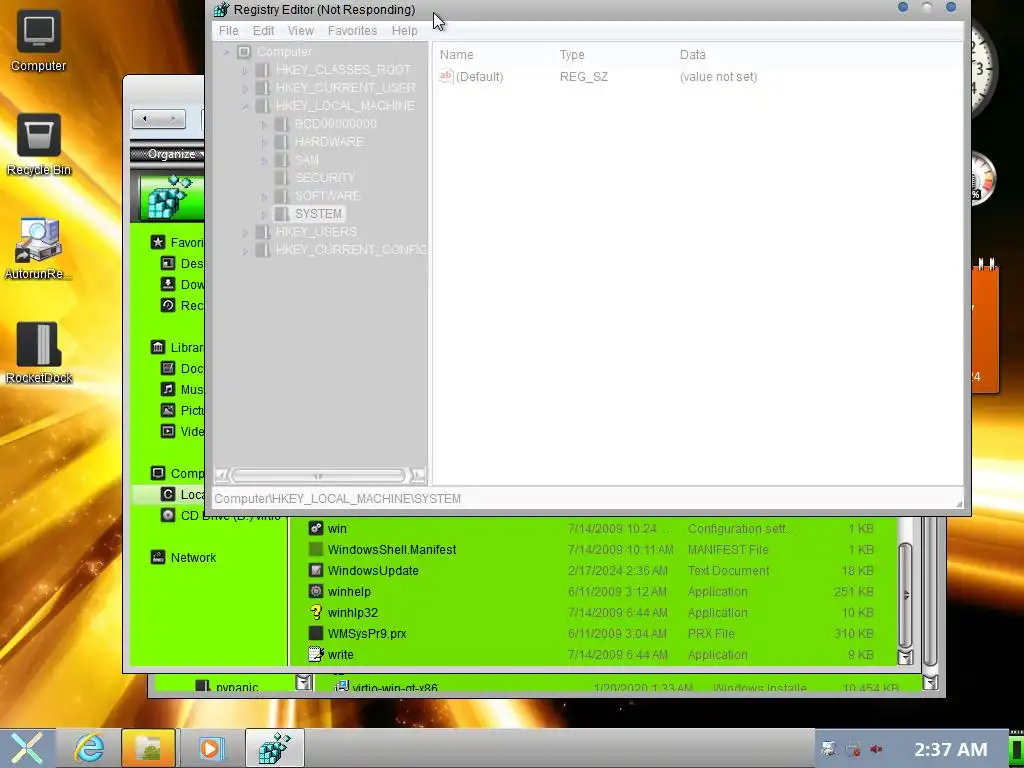Show the taskbar clock at 2:37 AM
The image size is (1024, 768).
coord(950,749)
